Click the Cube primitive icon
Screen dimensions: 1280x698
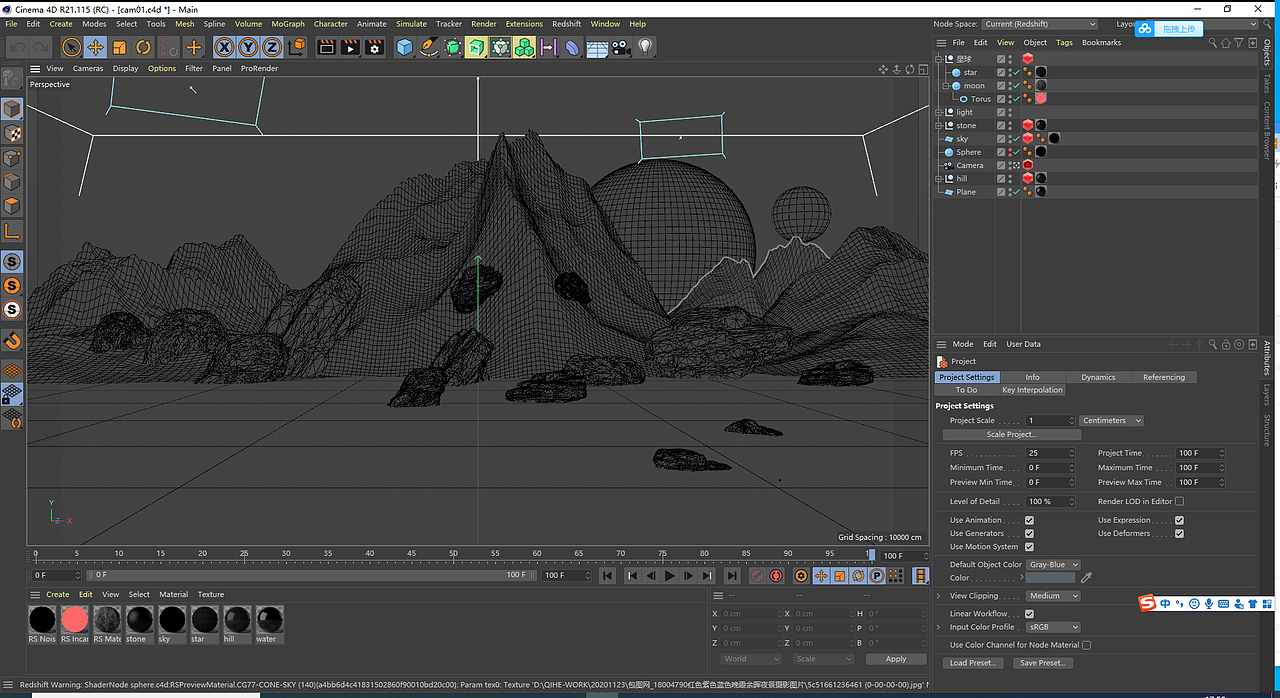coord(404,47)
